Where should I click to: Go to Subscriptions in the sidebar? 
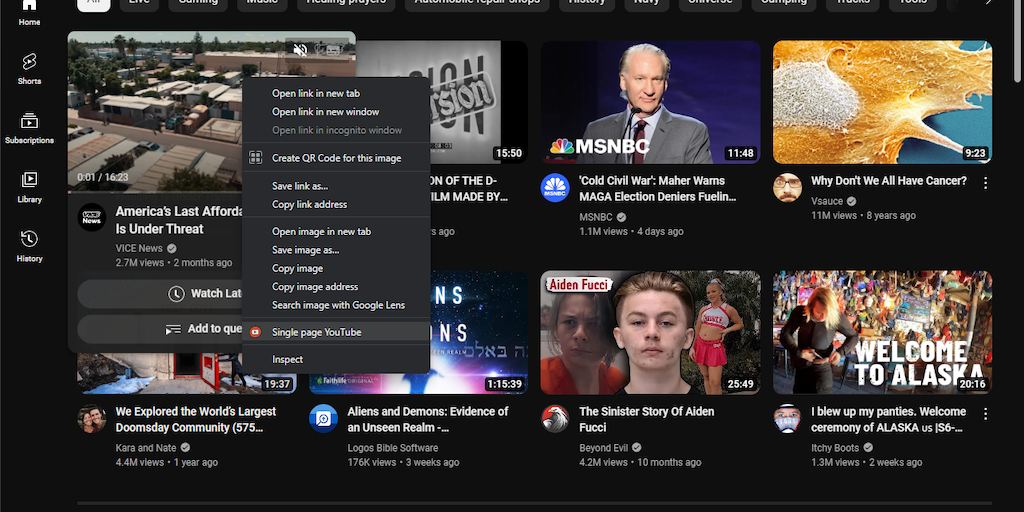point(29,127)
